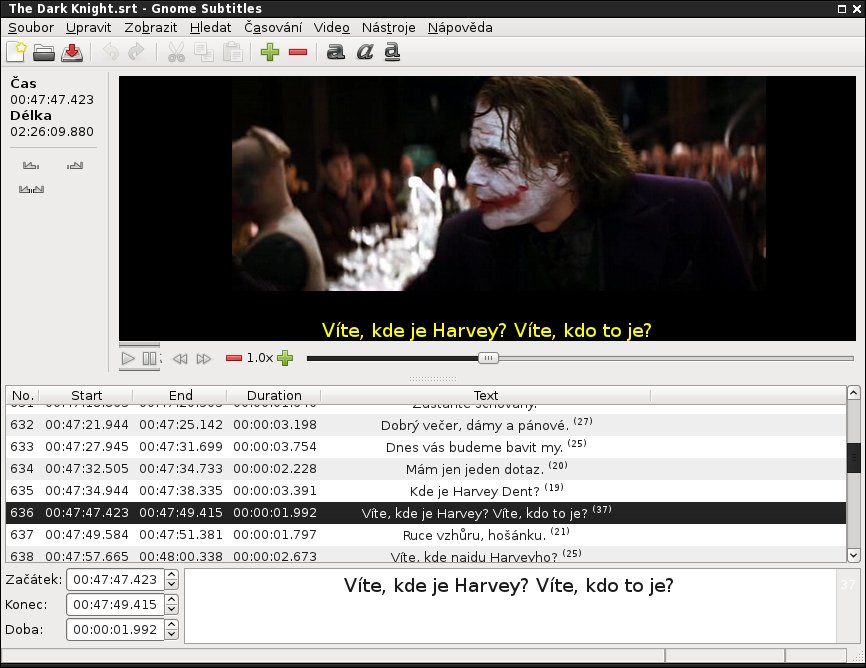Click the Start column header
The height and width of the screenshot is (668, 866).
[86, 396]
